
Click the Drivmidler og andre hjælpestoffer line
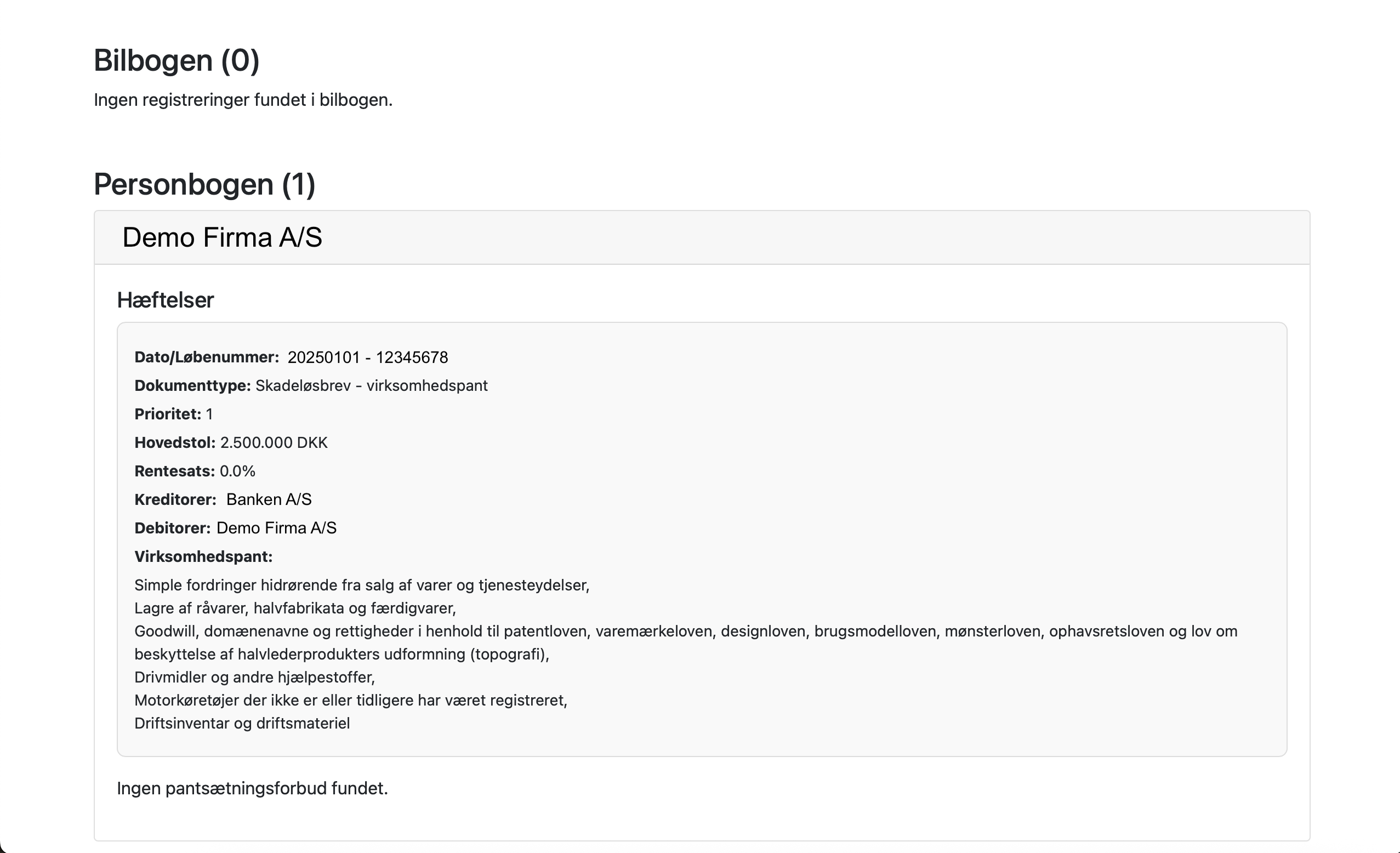pyautogui.click(x=254, y=678)
